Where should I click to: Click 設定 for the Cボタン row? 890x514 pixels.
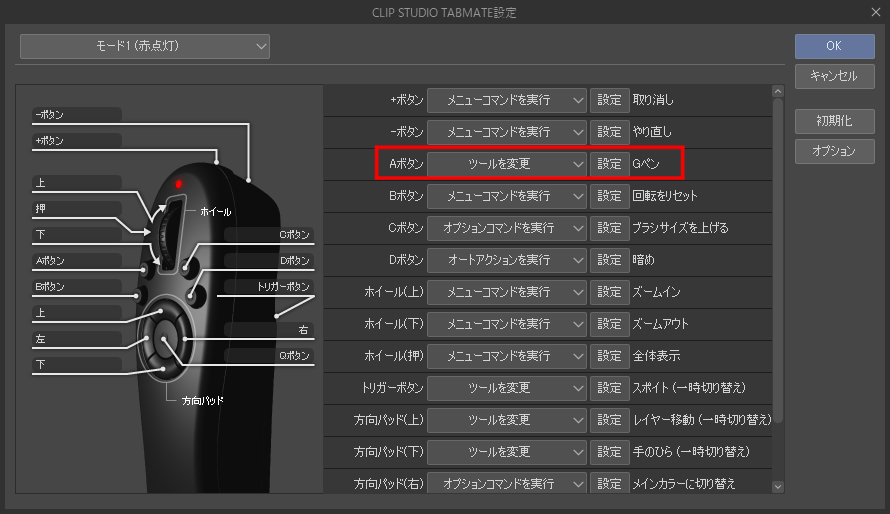point(610,228)
